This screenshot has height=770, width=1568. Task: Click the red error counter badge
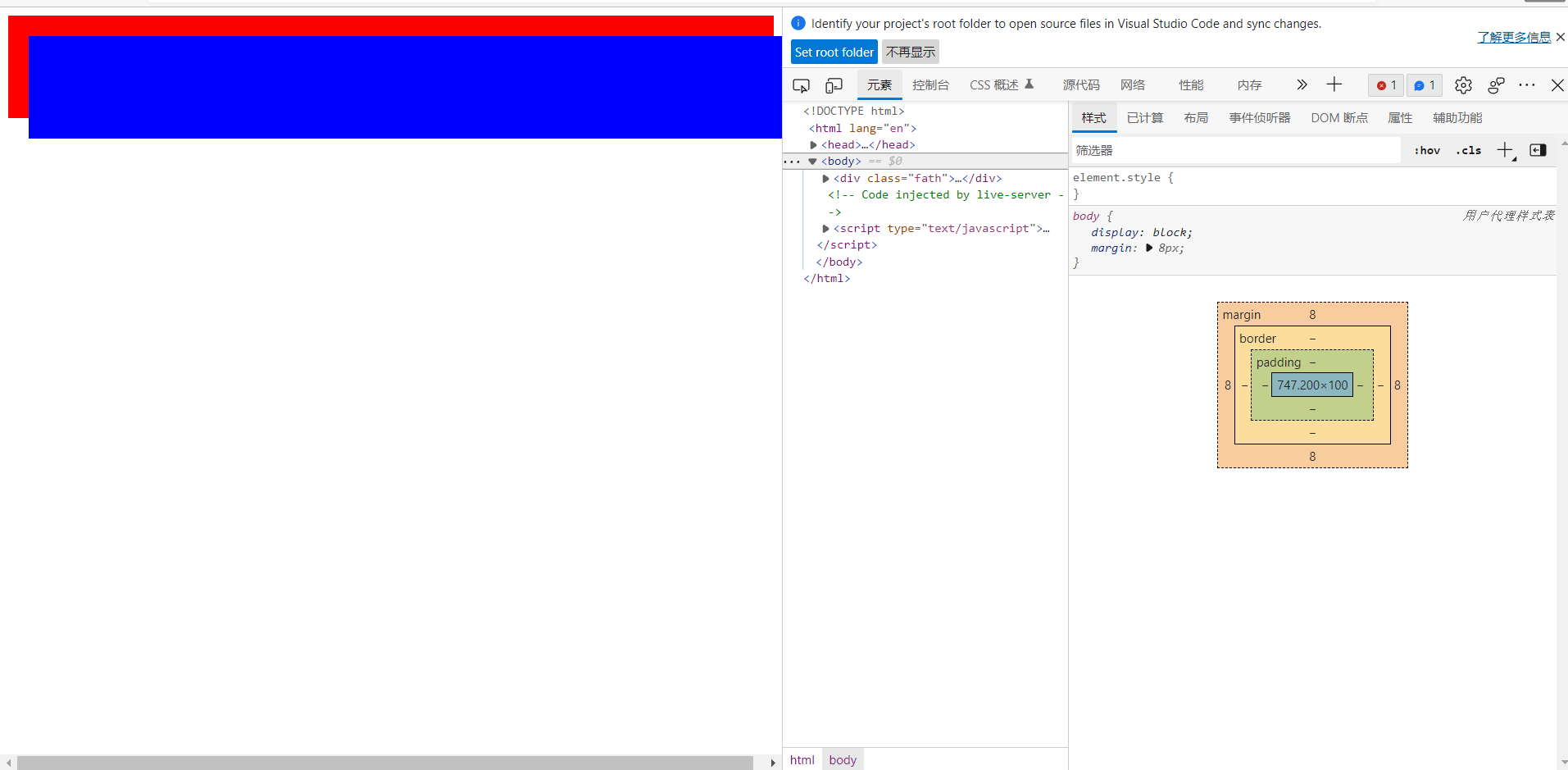(1385, 84)
